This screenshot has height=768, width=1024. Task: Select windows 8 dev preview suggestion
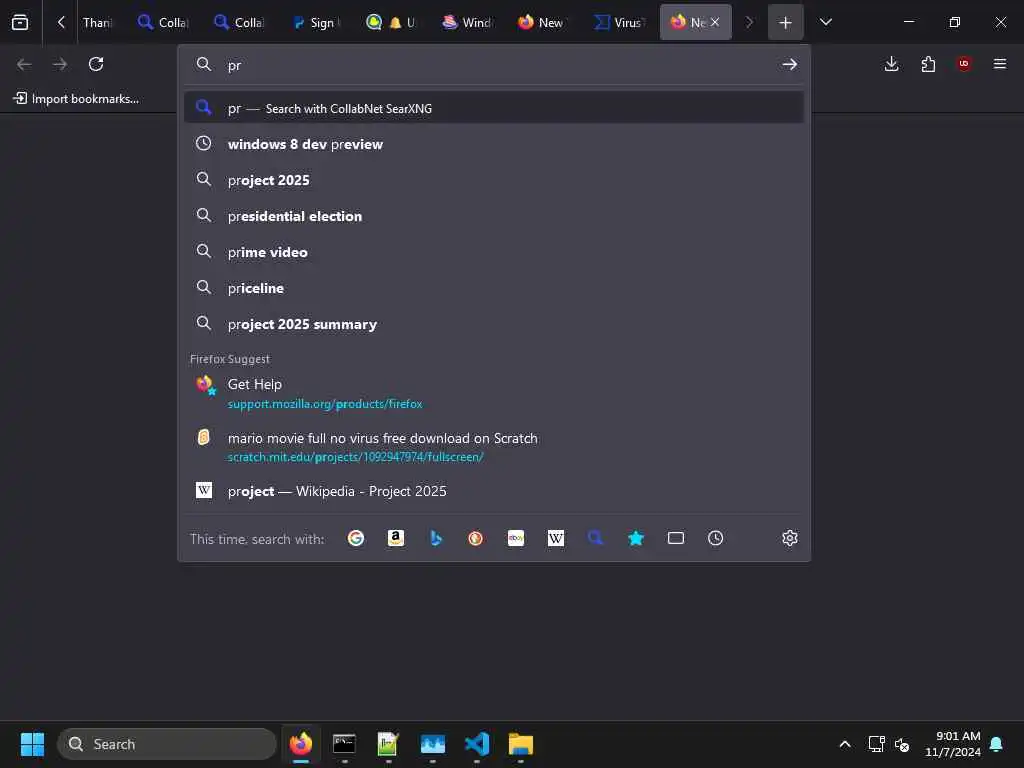tap(494, 144)
